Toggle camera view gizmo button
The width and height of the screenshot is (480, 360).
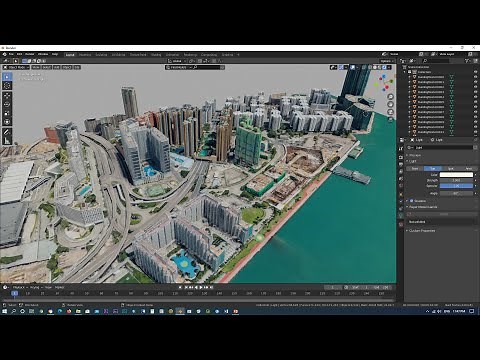[390, 112]
